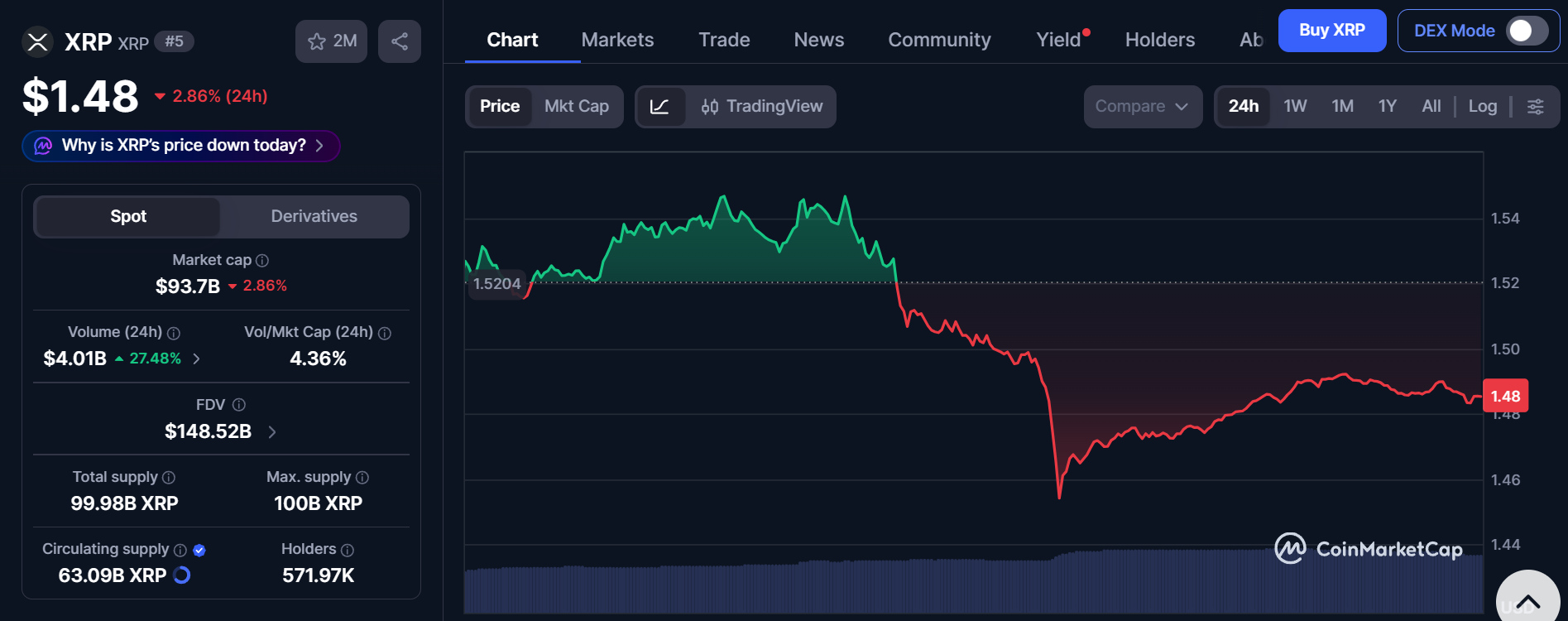
Task: Select the line chart view icon
Action: point(660,107)
